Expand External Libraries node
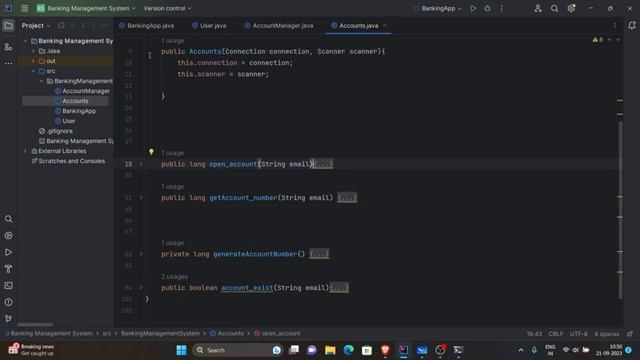Screen dimensions: 640x360 (25, 151)
